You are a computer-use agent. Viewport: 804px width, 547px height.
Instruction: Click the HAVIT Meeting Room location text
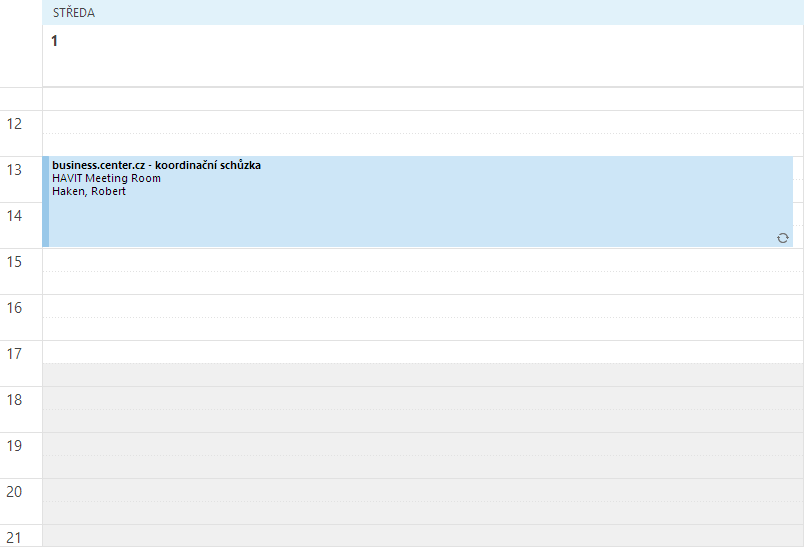(106, 179)
